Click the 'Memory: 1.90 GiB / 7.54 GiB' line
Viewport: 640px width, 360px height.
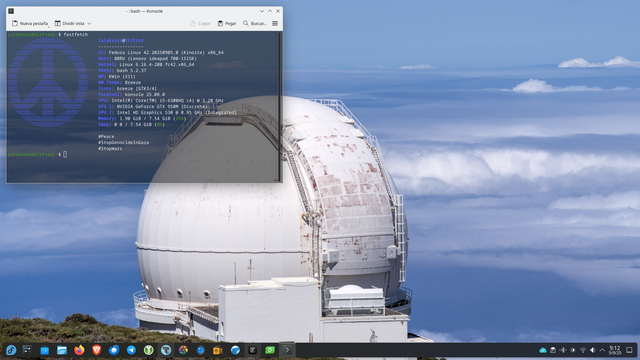tap(142, 118)
